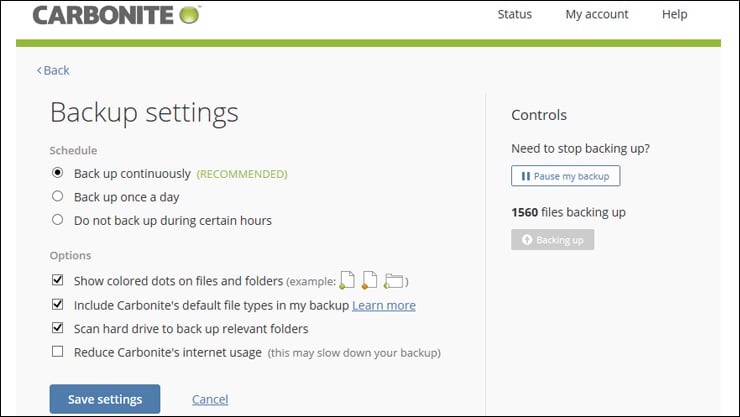
Task: Open the Status page
Action: pyautogui.click(x=514, y=14)
